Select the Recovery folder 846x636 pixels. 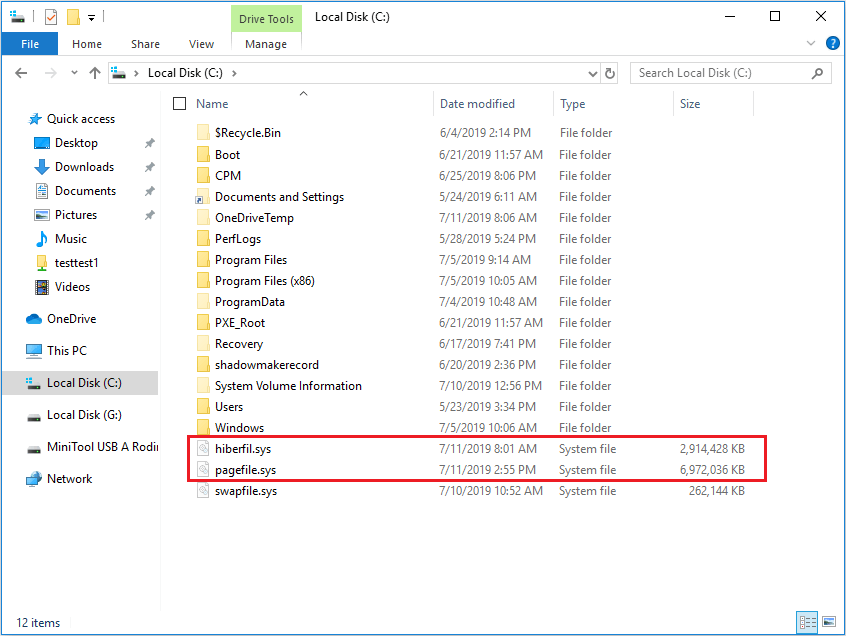click(x=238, y=344)
